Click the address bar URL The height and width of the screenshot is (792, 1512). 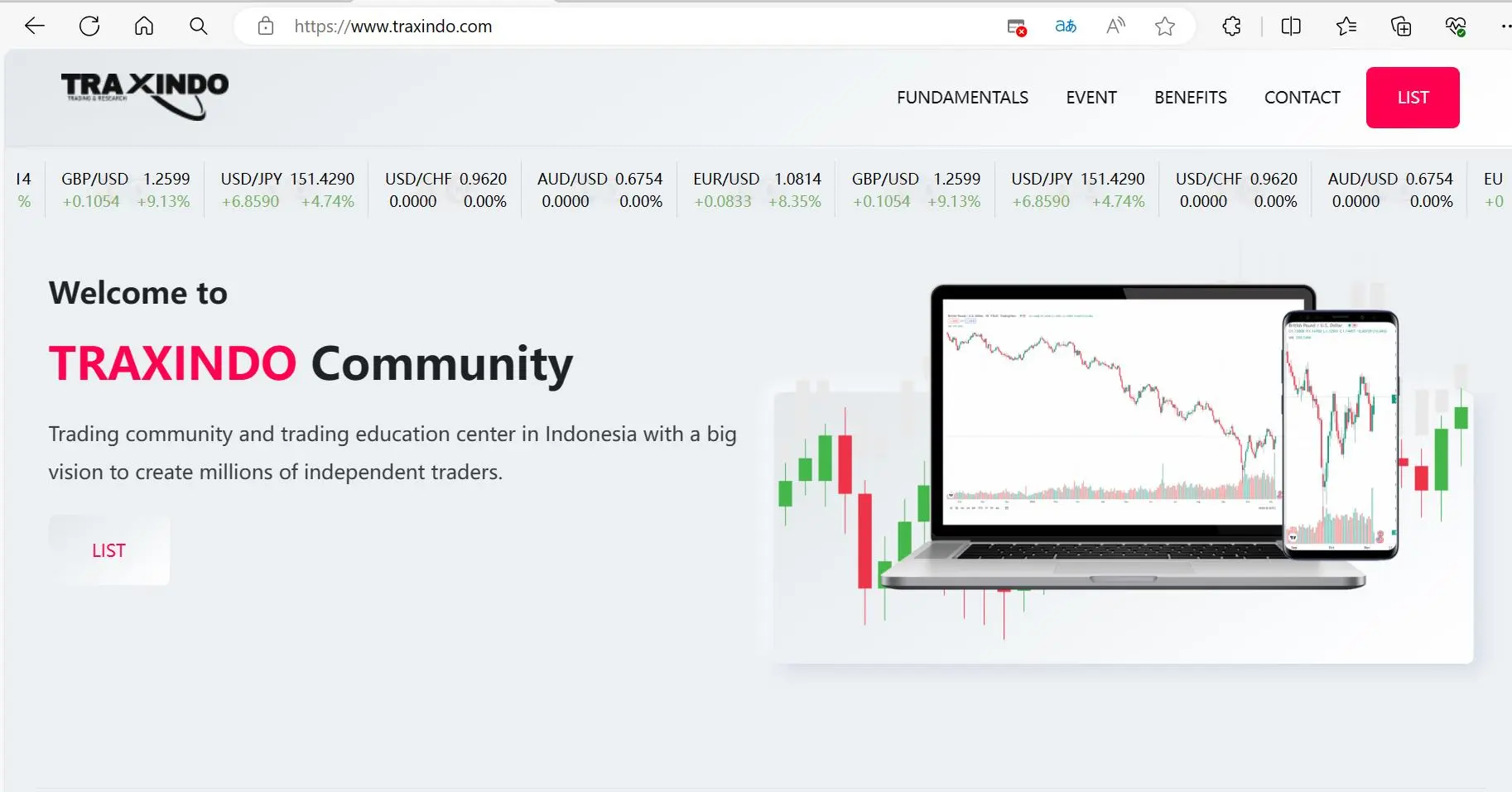pos(393,26)
